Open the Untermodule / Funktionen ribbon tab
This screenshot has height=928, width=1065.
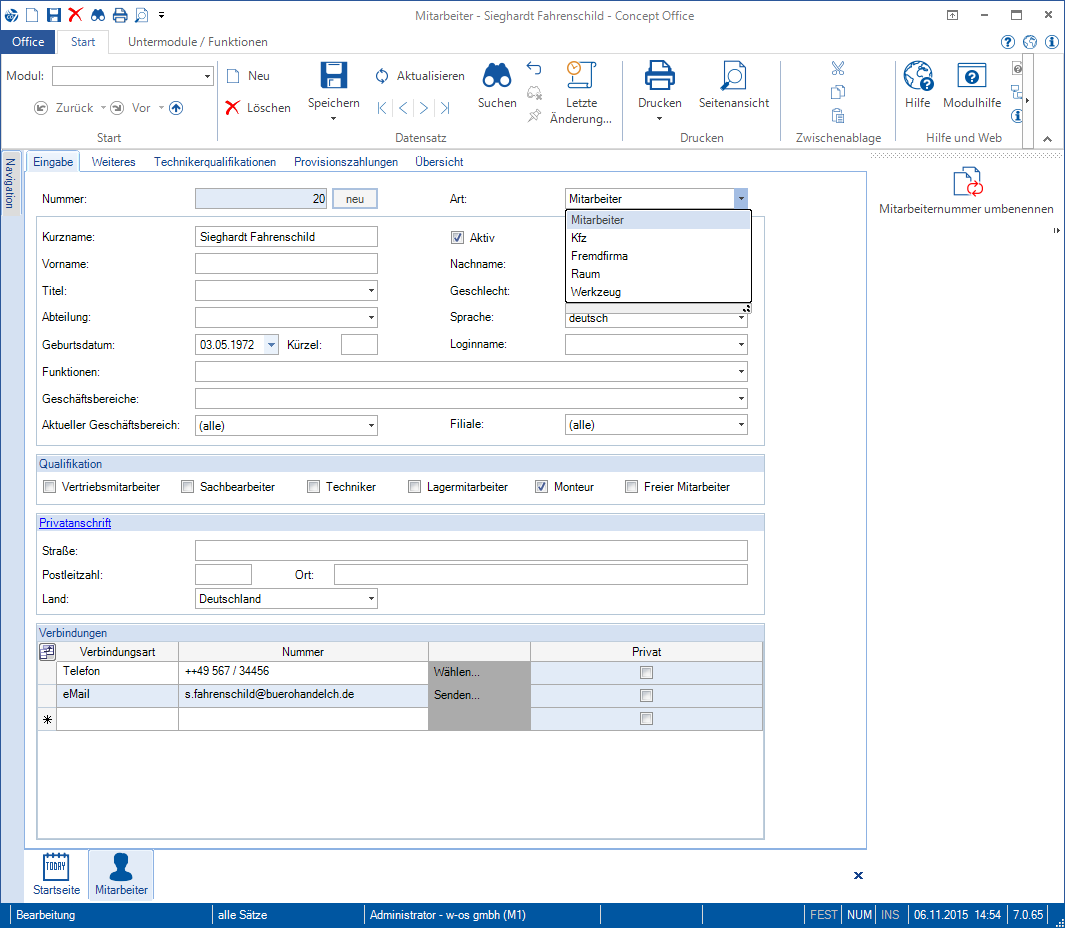click(x=198, y=42)
